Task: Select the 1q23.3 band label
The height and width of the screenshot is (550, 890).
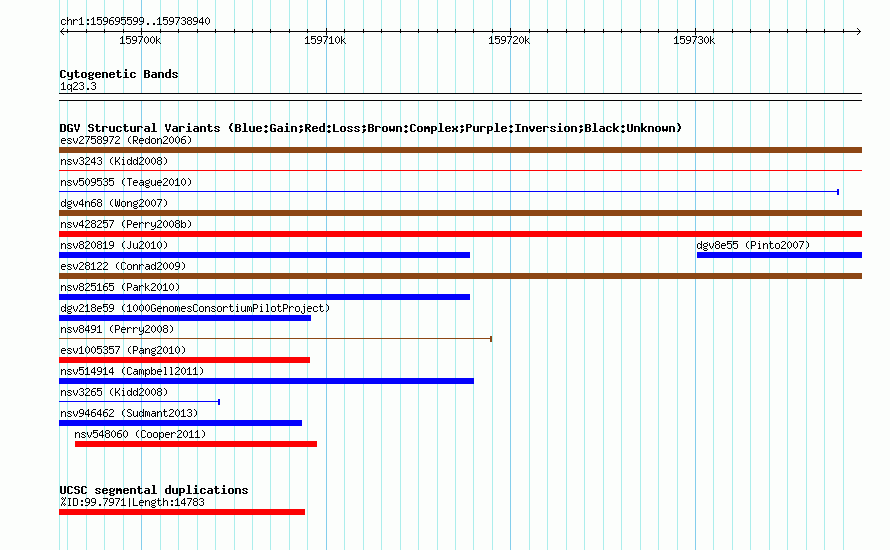Action: (78, 86)
